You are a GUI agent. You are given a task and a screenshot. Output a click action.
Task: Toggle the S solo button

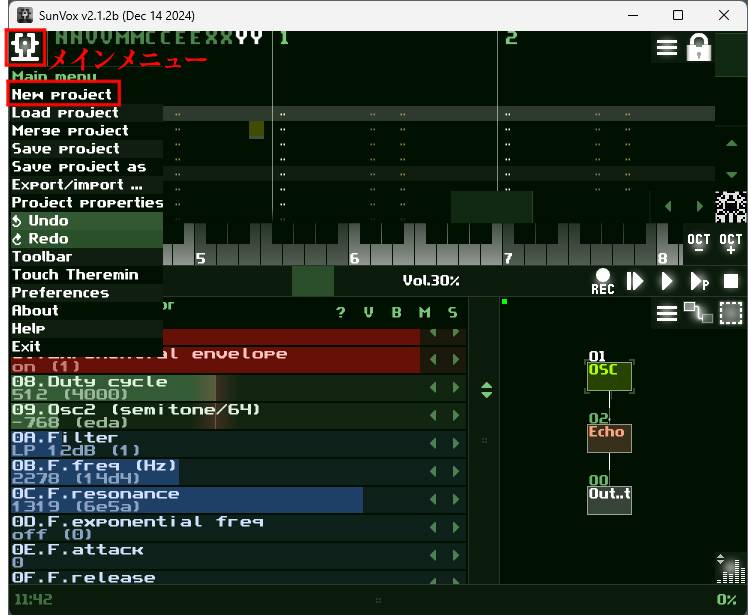[x=453, y=313]
